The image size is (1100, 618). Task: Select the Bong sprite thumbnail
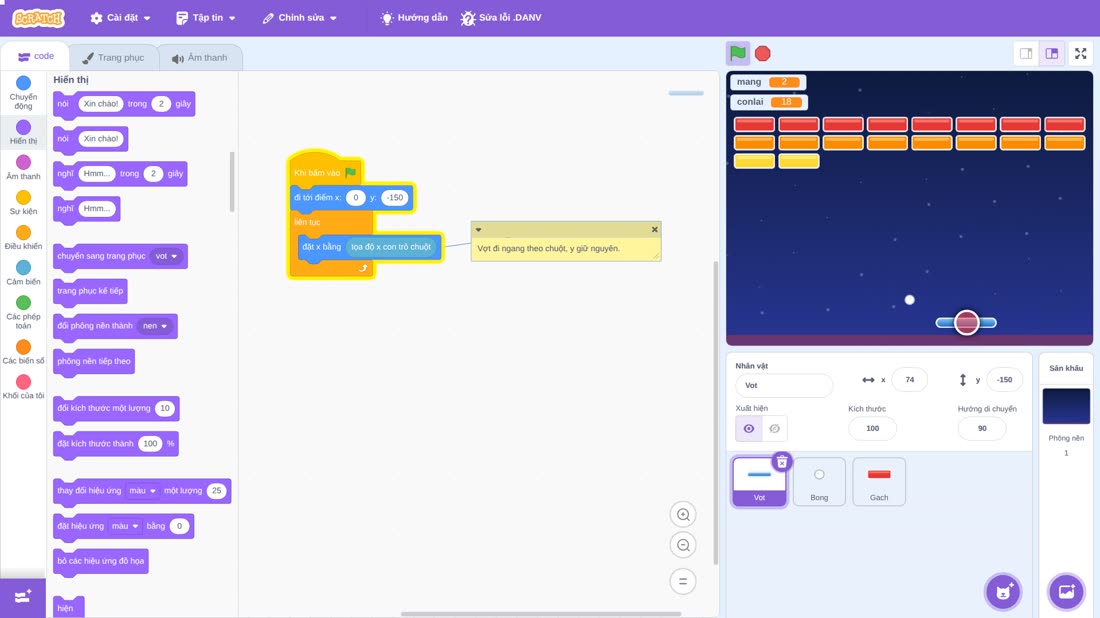tap(819, 481)
